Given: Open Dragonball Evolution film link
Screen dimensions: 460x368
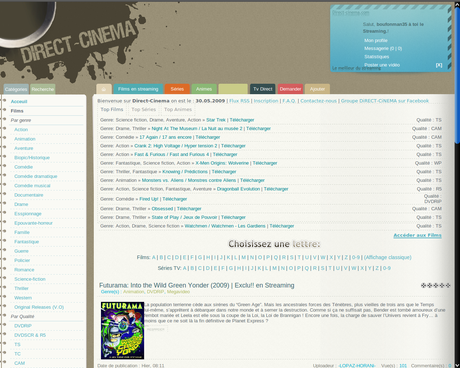Looking at the screenshot, I should (238, 189).
